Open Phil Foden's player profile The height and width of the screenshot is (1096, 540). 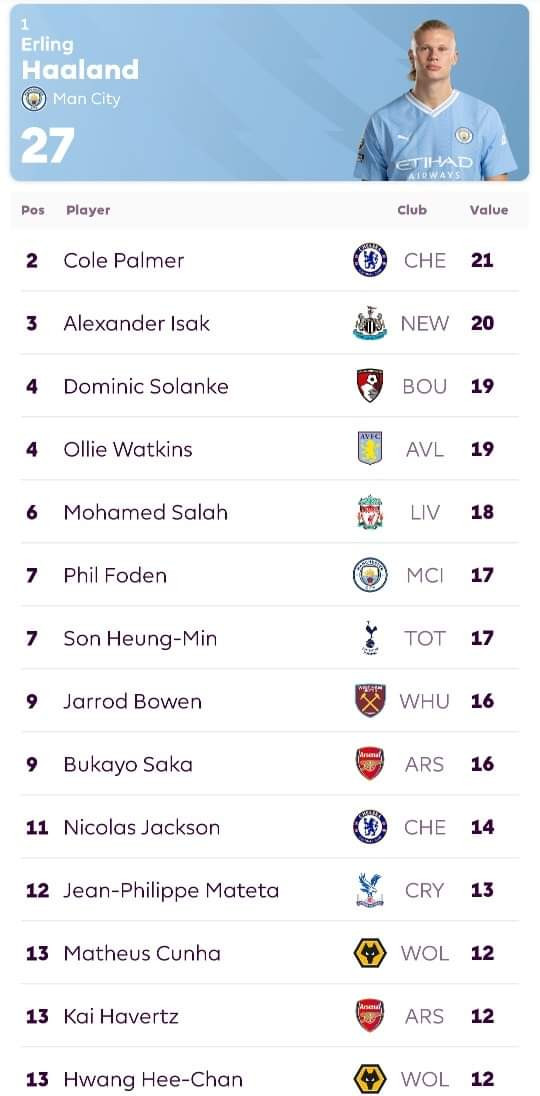[115, 575]
